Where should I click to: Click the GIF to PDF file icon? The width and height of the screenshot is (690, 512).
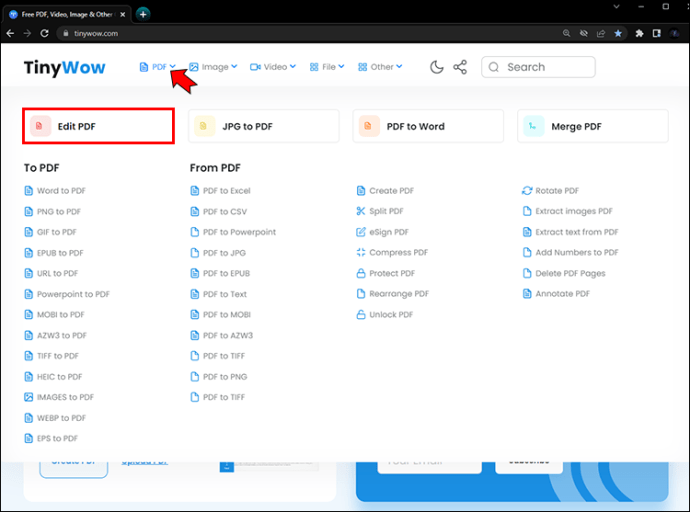(29, 232)
